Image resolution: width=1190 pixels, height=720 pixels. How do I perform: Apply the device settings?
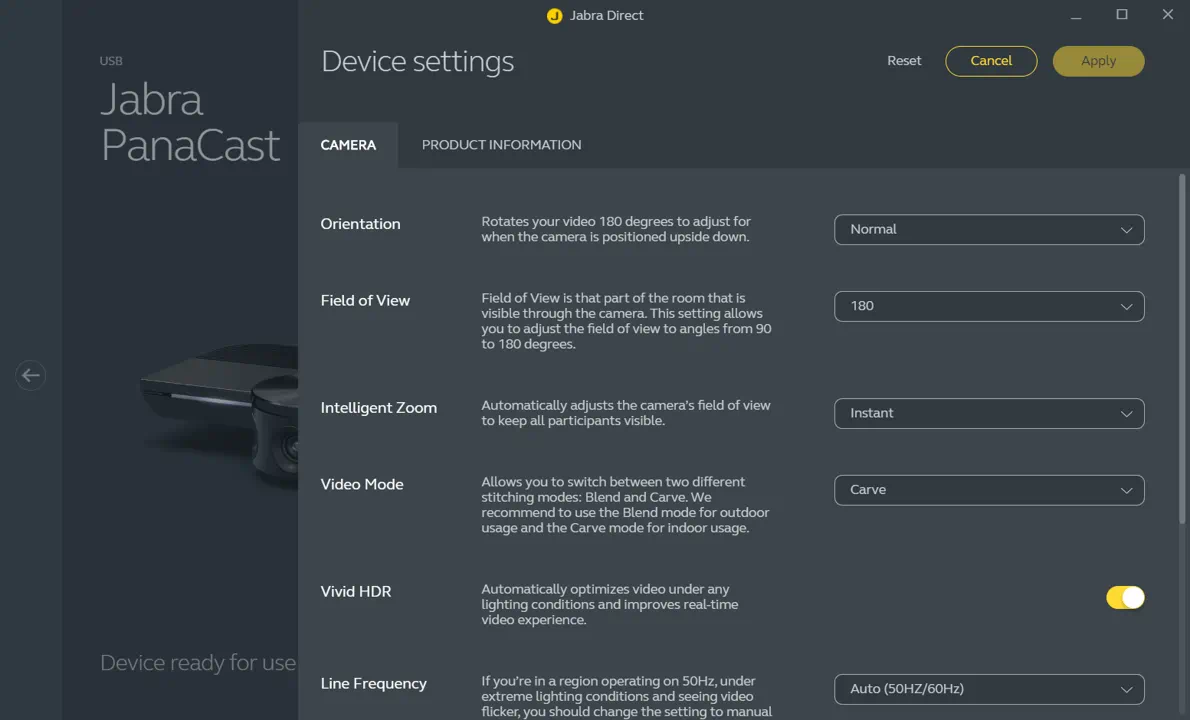1098,61
